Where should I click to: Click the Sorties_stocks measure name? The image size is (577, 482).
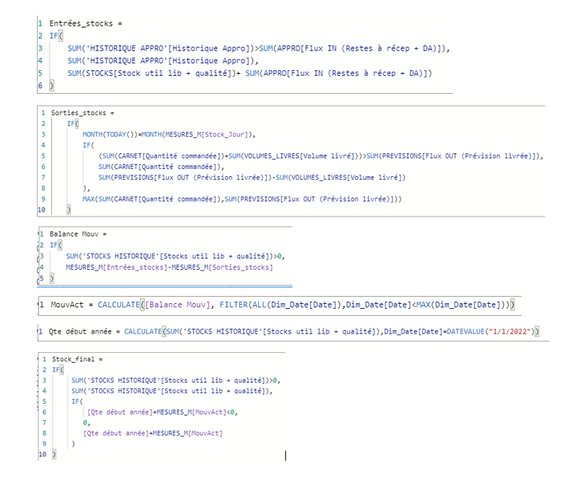pos(78,113)
